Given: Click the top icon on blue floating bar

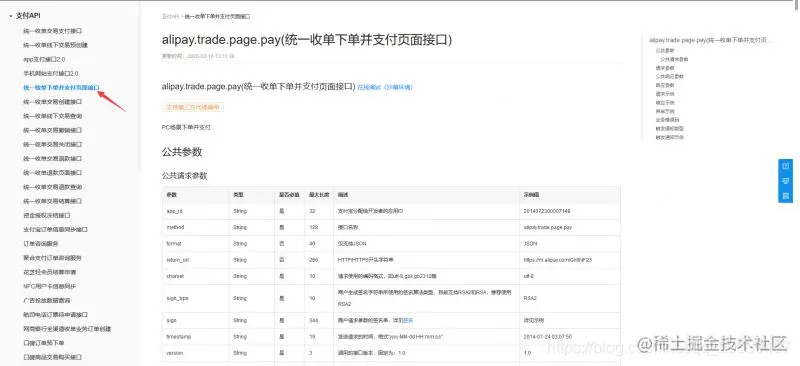Looking at the screenshot, I should [785, 166].
